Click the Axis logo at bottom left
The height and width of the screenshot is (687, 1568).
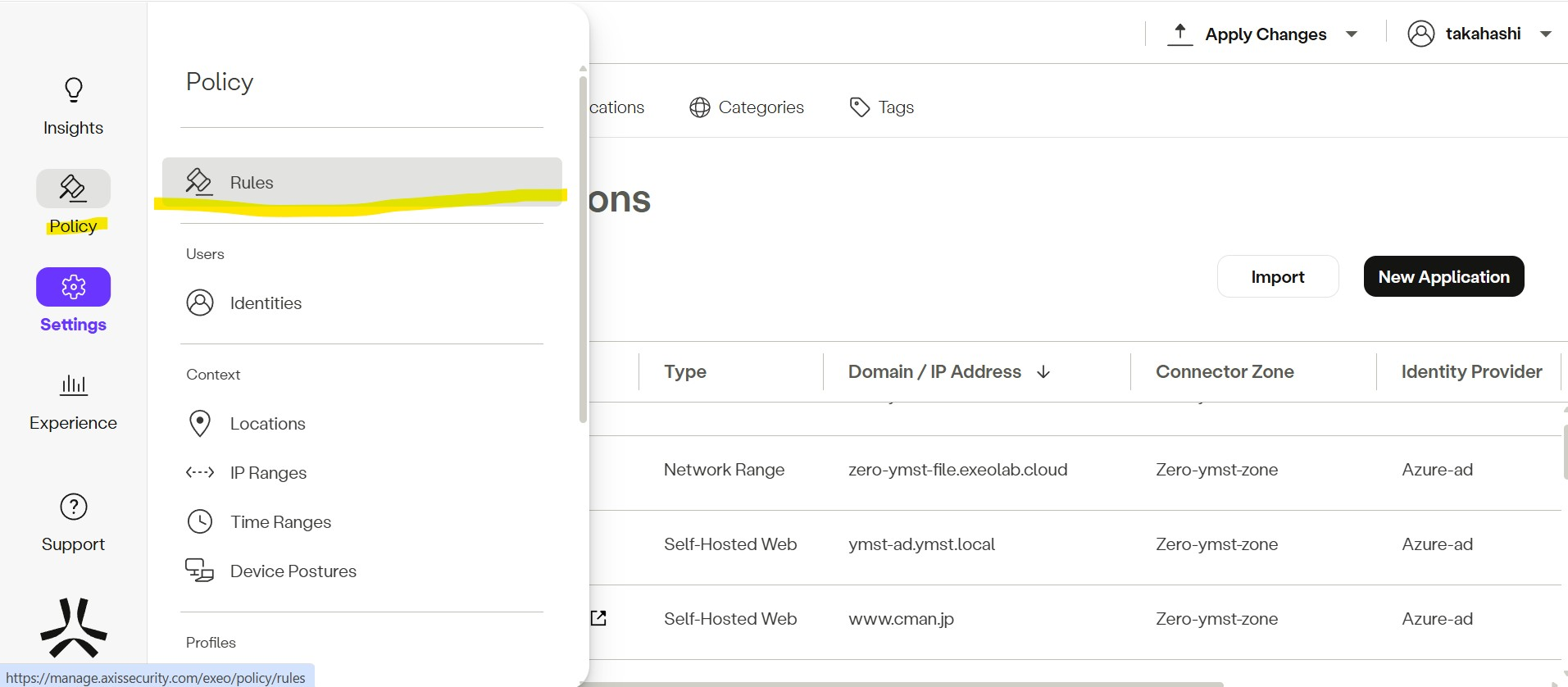click(x=73, y=628)
